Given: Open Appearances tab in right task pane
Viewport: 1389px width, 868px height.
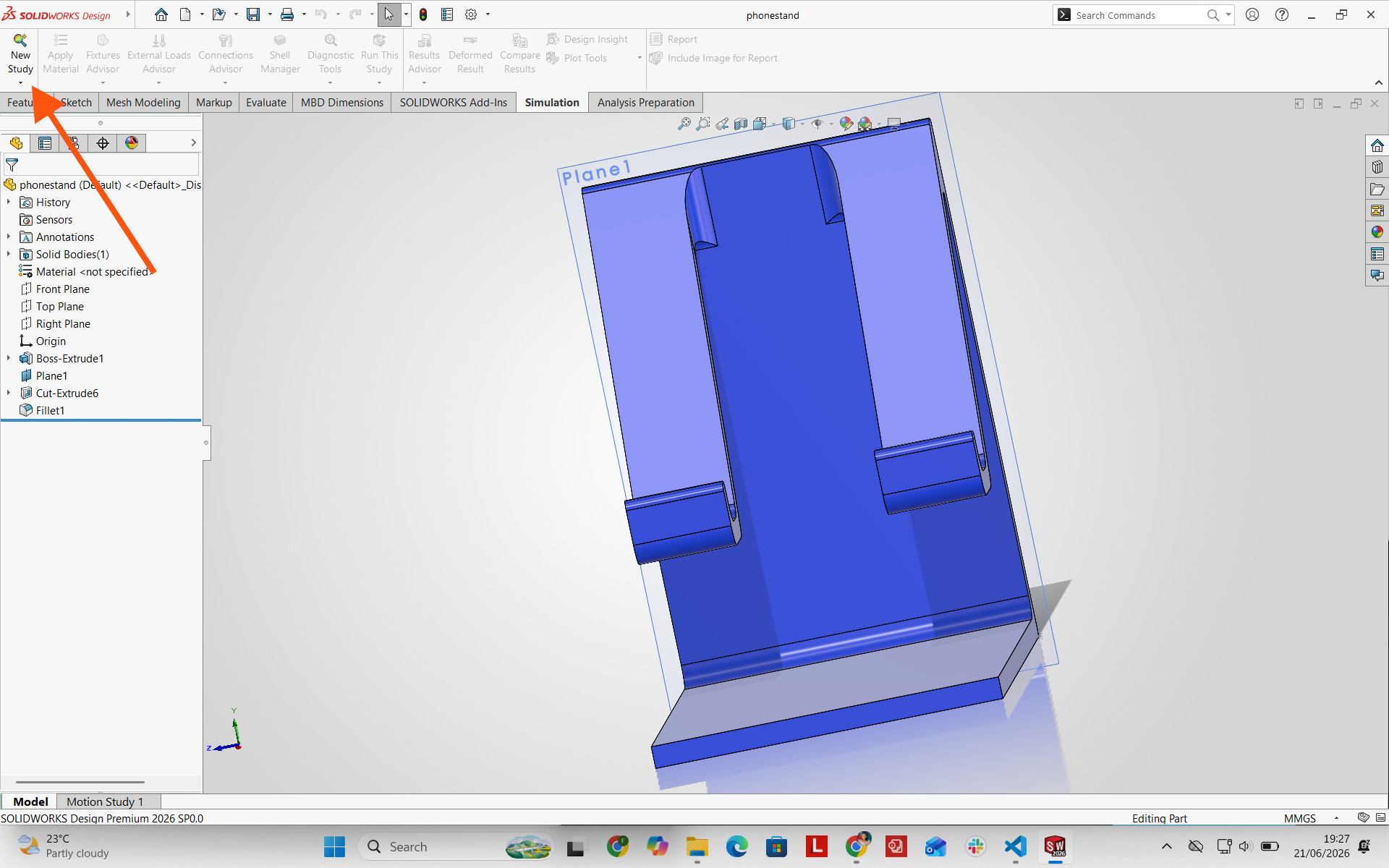Looking at the screenshot, I should pyautogui.click(x=1377, y=232).
